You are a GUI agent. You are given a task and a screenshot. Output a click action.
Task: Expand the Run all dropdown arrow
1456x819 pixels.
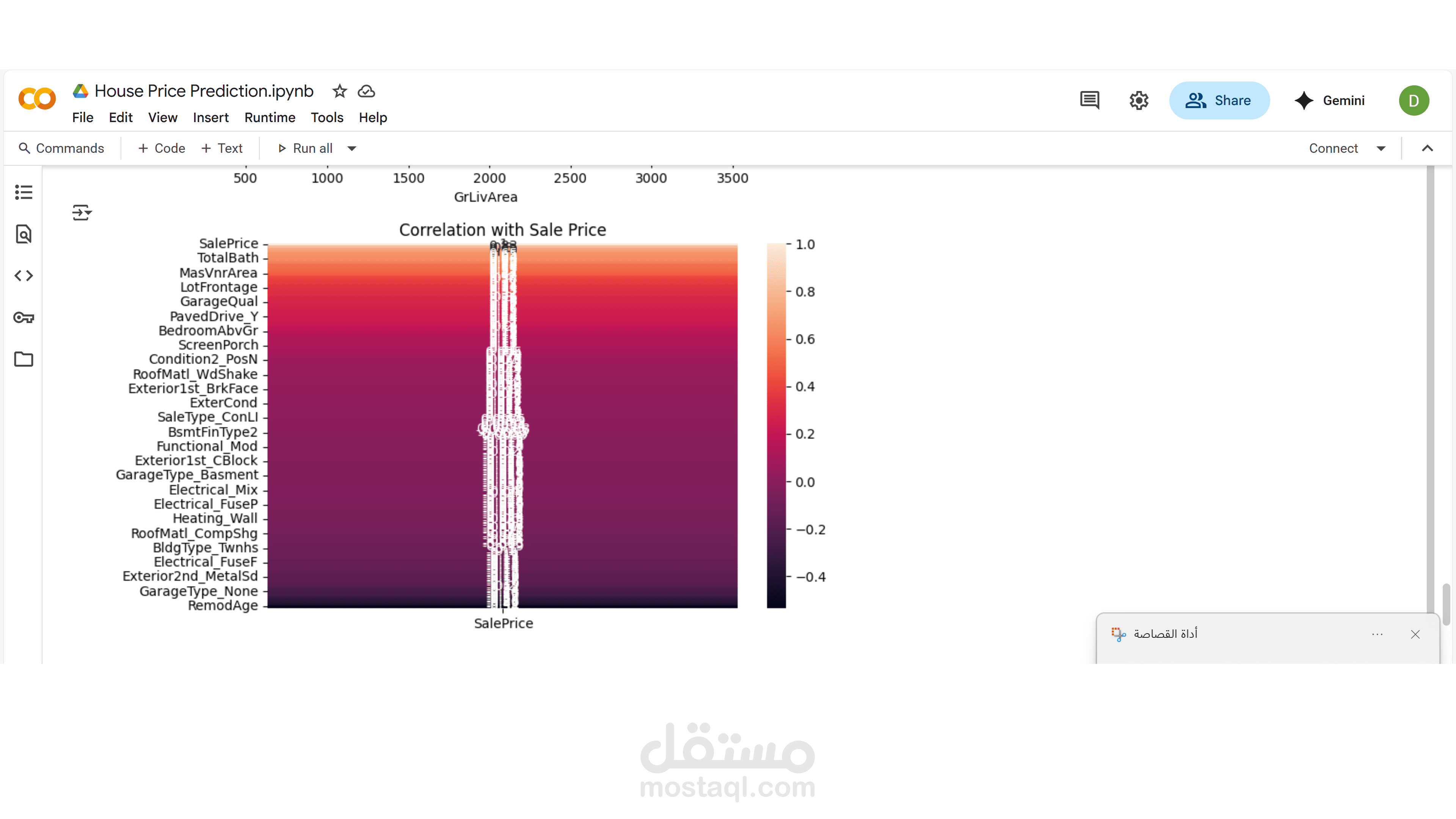pyautogui.click(x=351, y=149)
